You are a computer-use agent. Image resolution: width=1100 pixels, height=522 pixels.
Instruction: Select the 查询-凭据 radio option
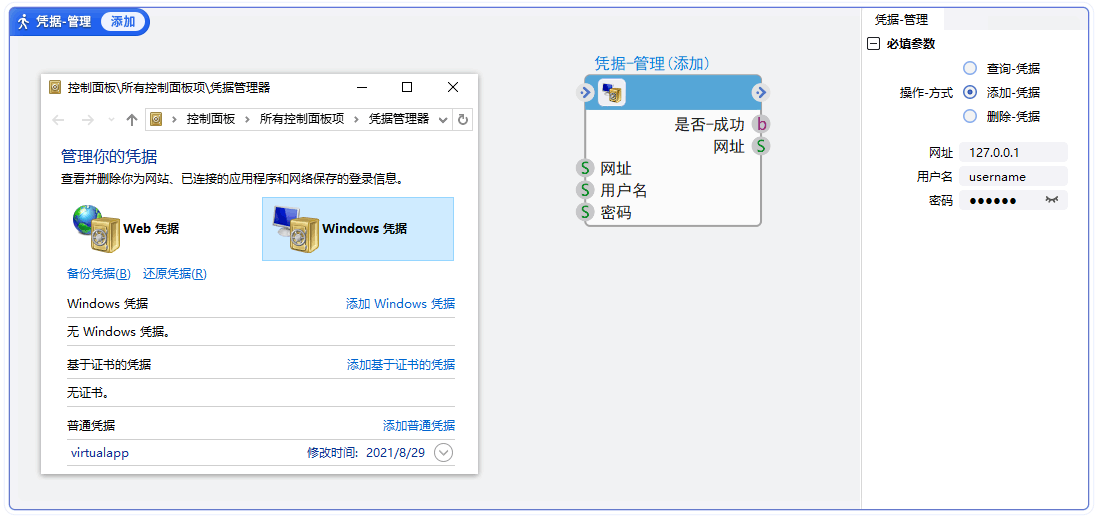tap(969, 68)
